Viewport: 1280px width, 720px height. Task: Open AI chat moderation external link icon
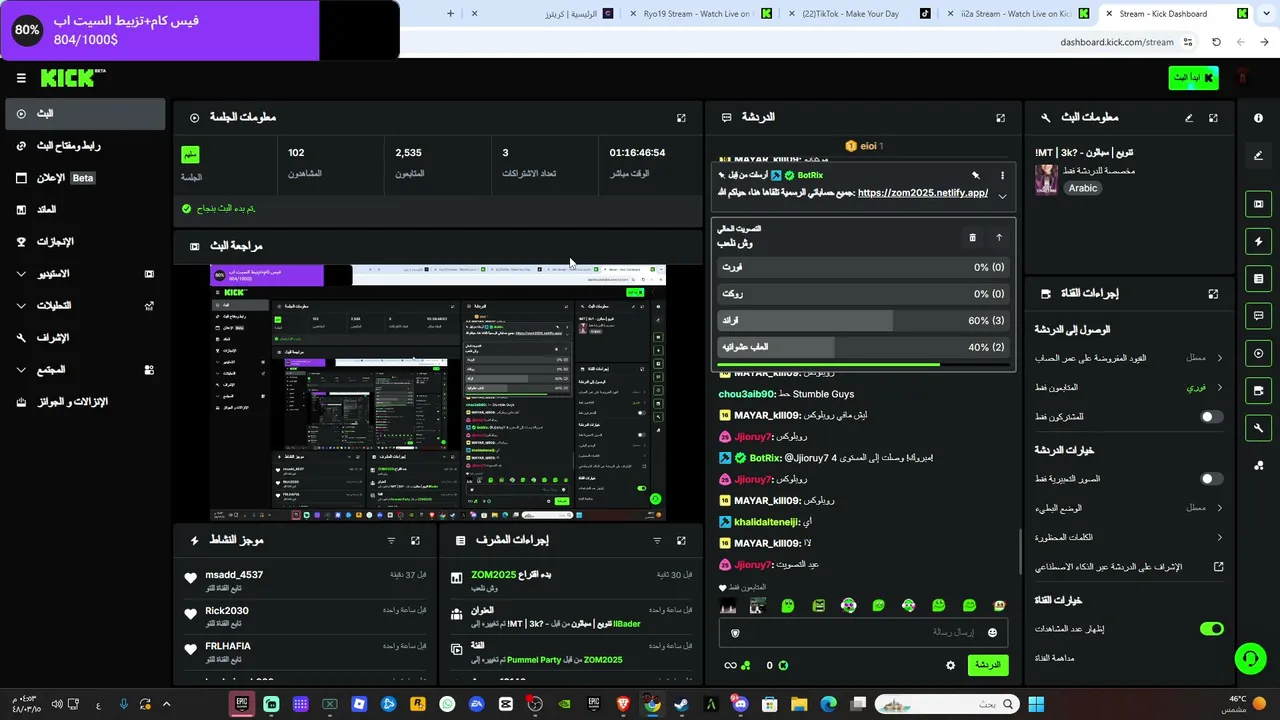pos(1219,567)
